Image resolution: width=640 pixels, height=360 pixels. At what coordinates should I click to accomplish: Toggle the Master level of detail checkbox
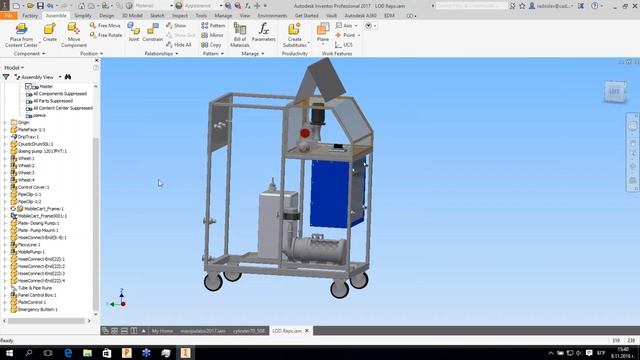[28, 86]
